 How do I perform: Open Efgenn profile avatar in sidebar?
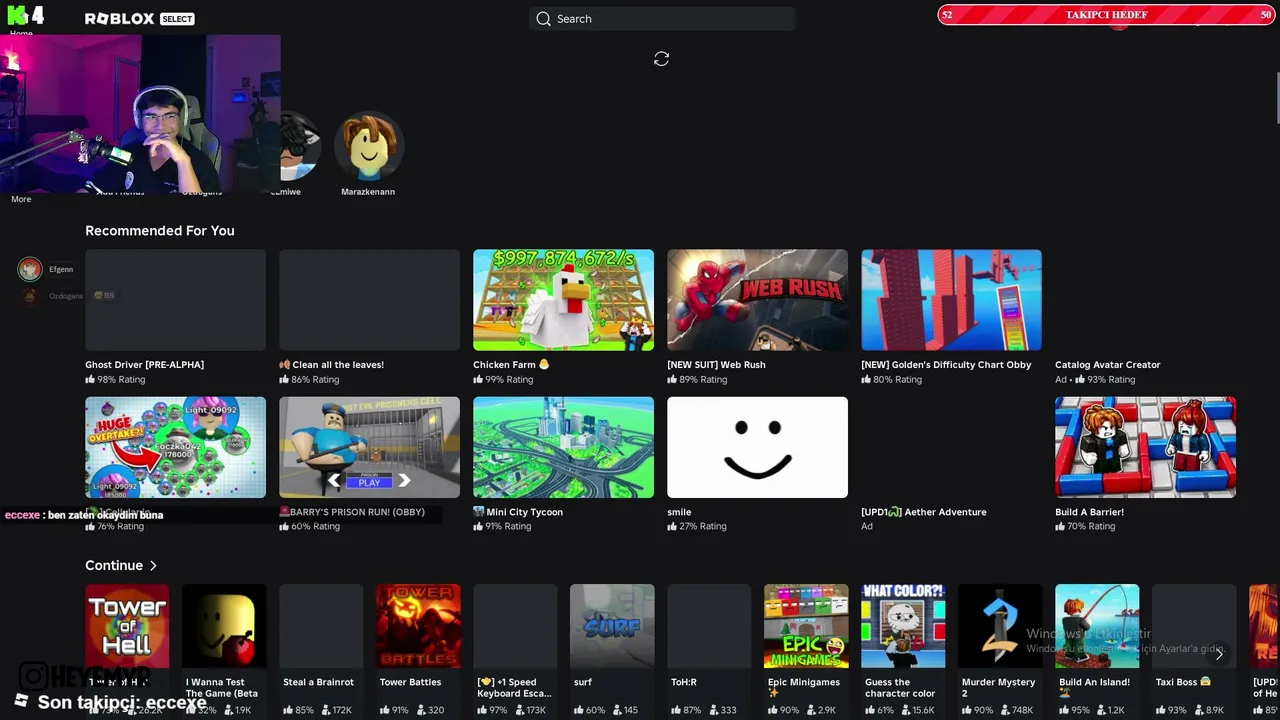[29, 269]
